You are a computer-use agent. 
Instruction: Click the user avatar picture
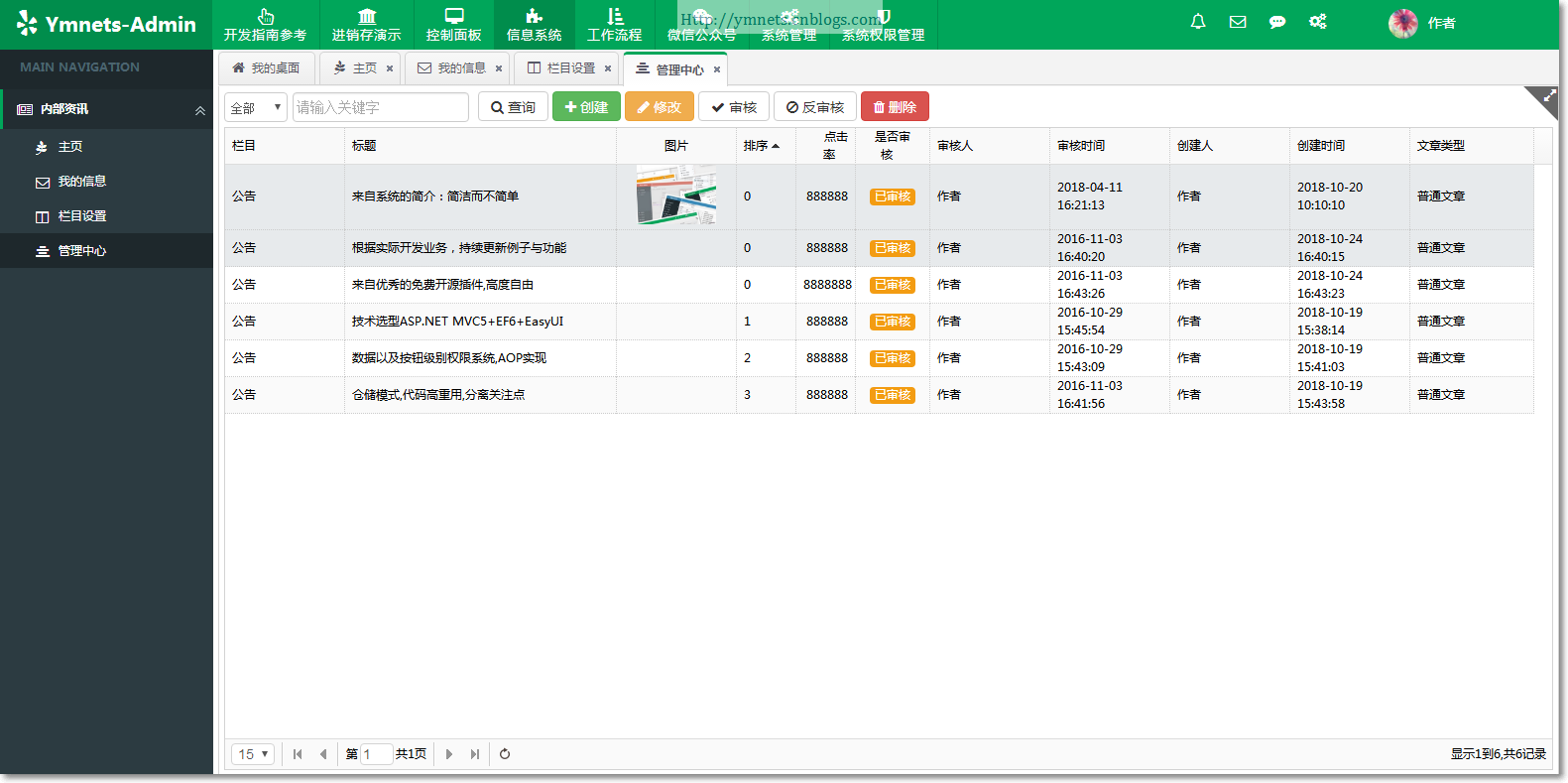1402,23
